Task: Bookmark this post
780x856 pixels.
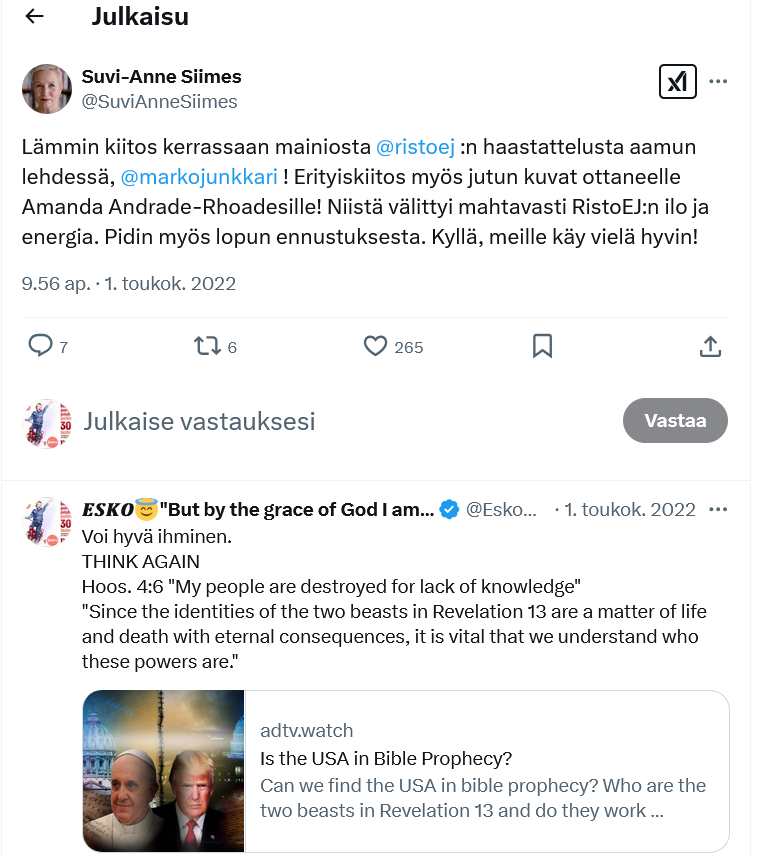Action: tap(542, 346)
